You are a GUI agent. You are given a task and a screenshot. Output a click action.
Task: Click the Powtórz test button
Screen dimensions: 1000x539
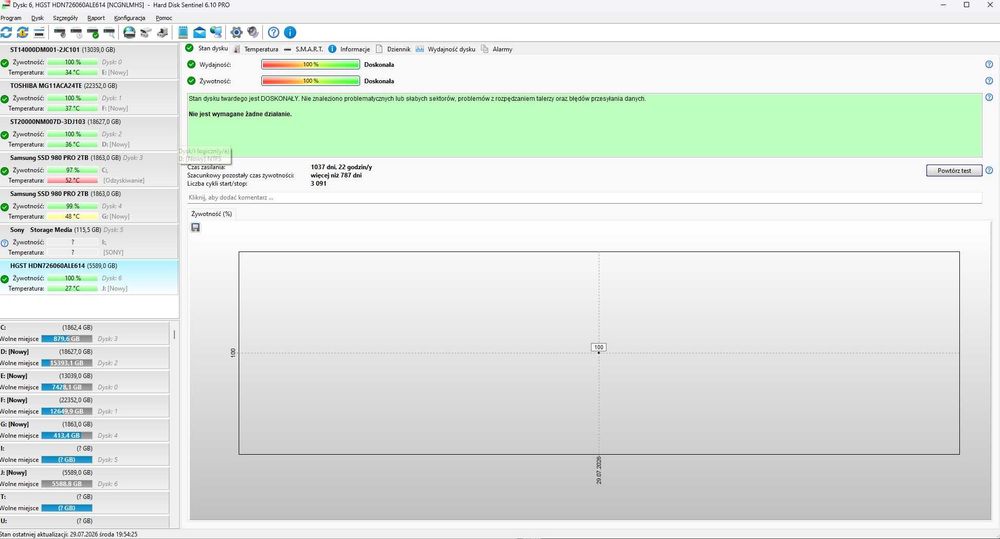pyautogui.click(x=954, y=170)
